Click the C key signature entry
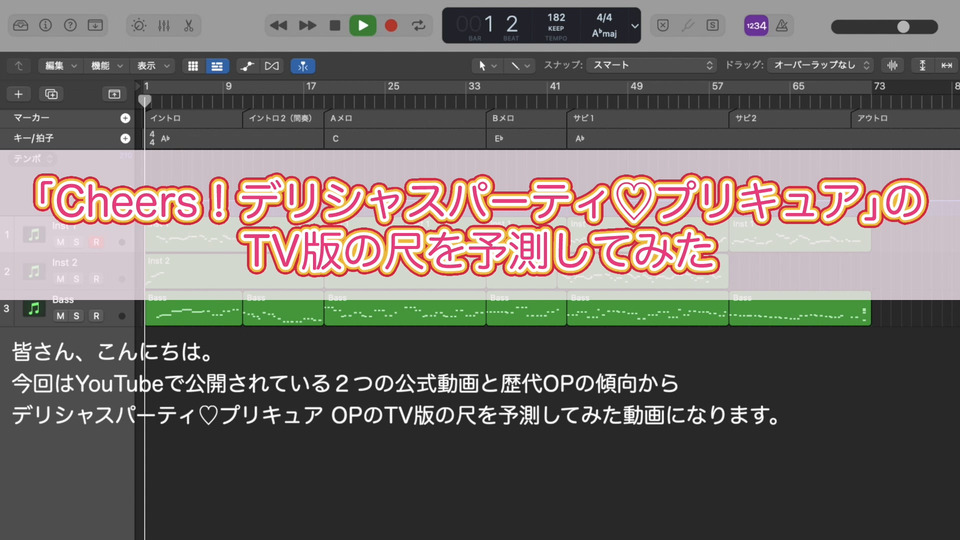960x540 pixels. pyautogui.click(x=336, y=139)
